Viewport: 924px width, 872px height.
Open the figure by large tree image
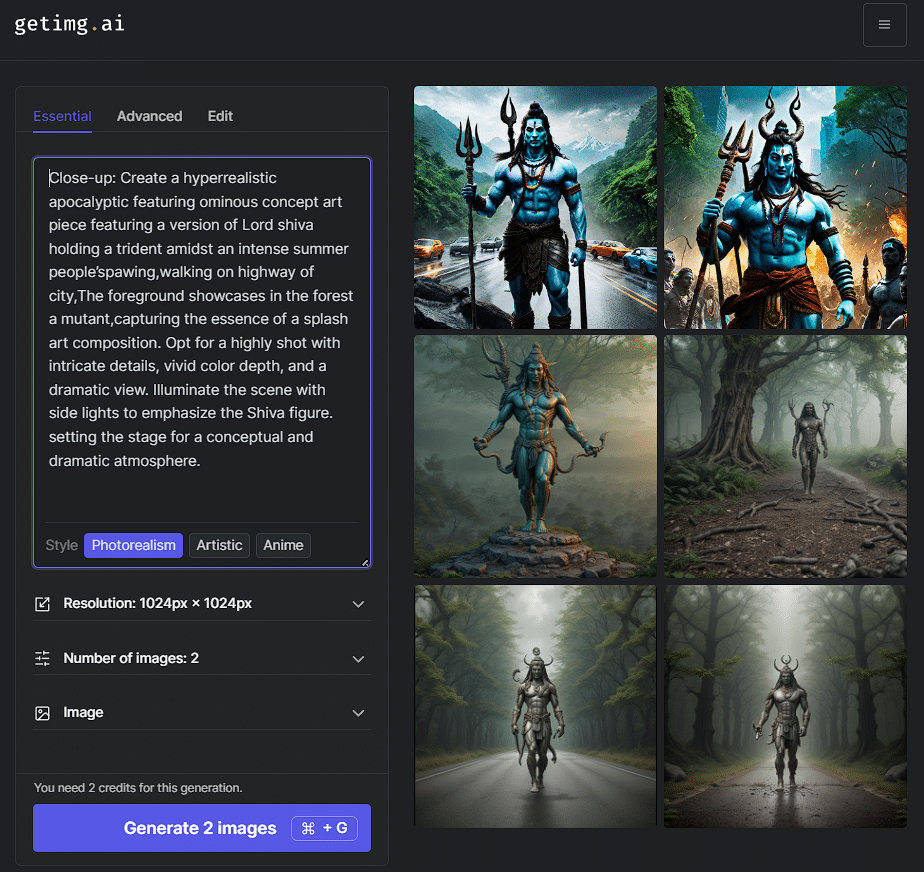[x=786, y=457]
